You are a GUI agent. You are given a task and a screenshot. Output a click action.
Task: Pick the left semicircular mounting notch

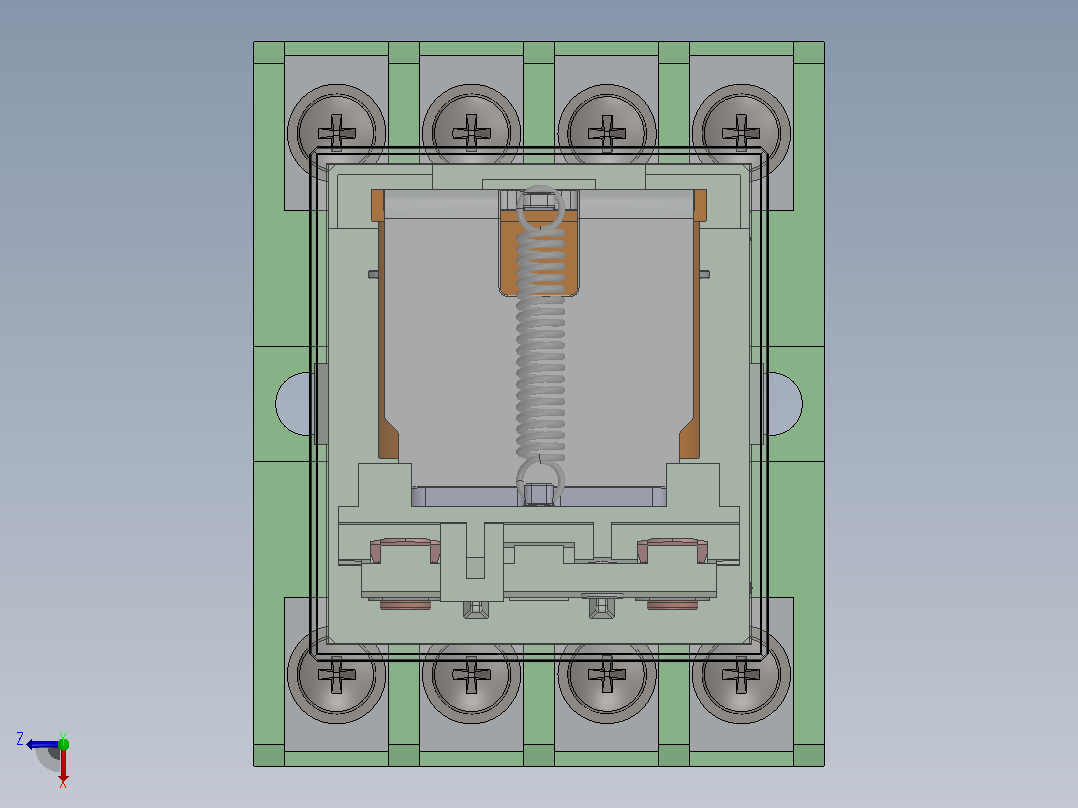294,404
